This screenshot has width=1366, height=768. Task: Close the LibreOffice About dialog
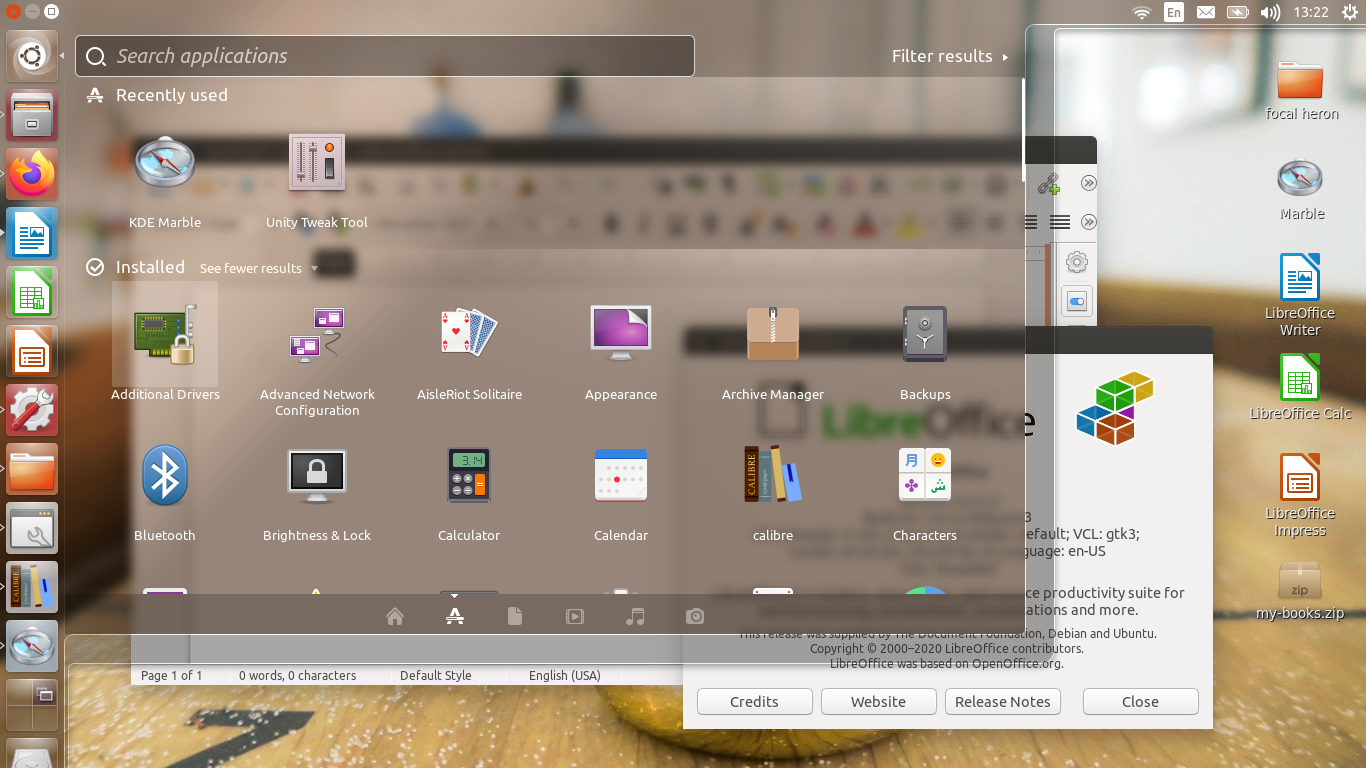1140,702
